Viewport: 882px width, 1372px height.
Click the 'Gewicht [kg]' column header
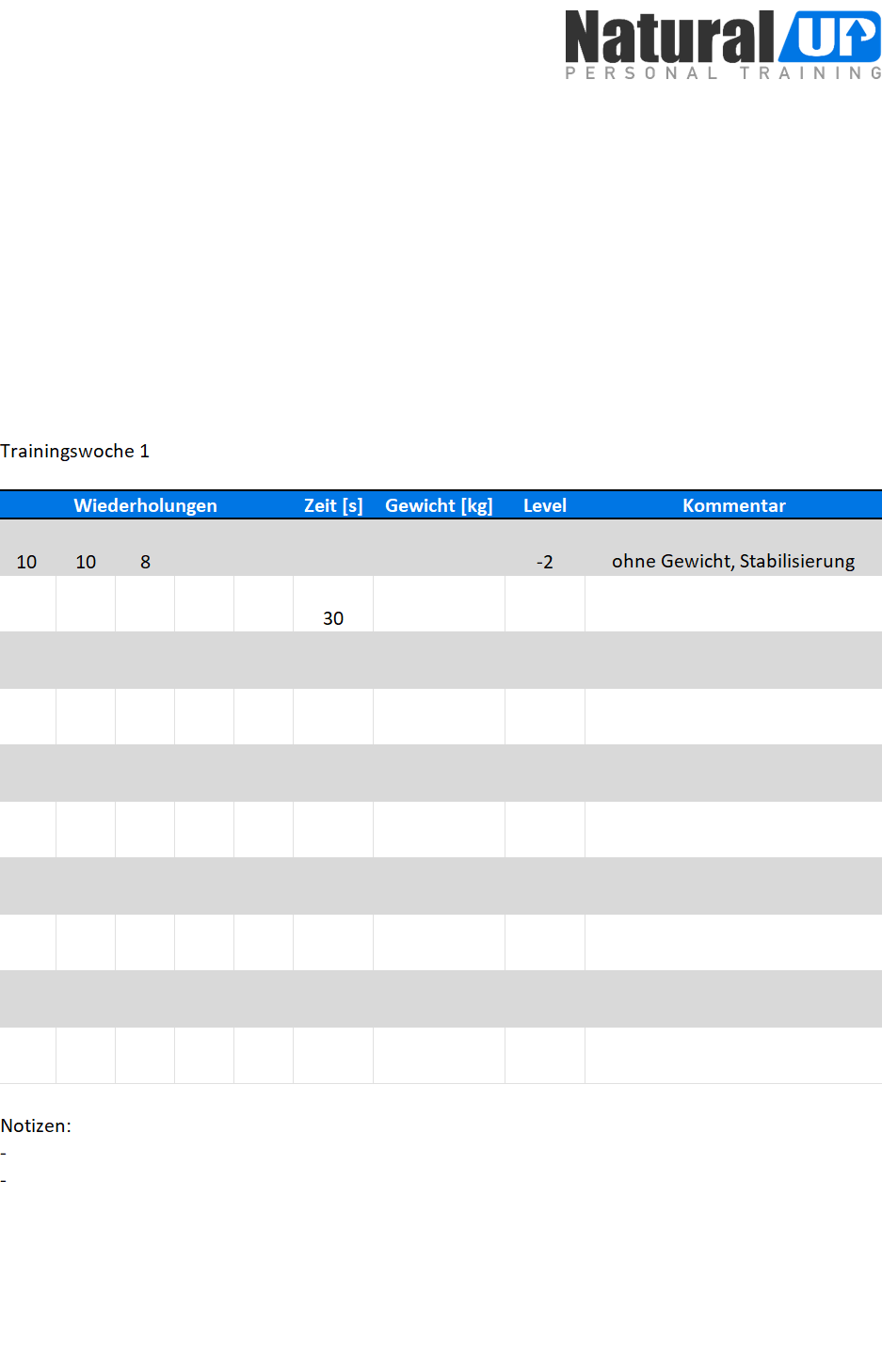(x=439, y=505)
